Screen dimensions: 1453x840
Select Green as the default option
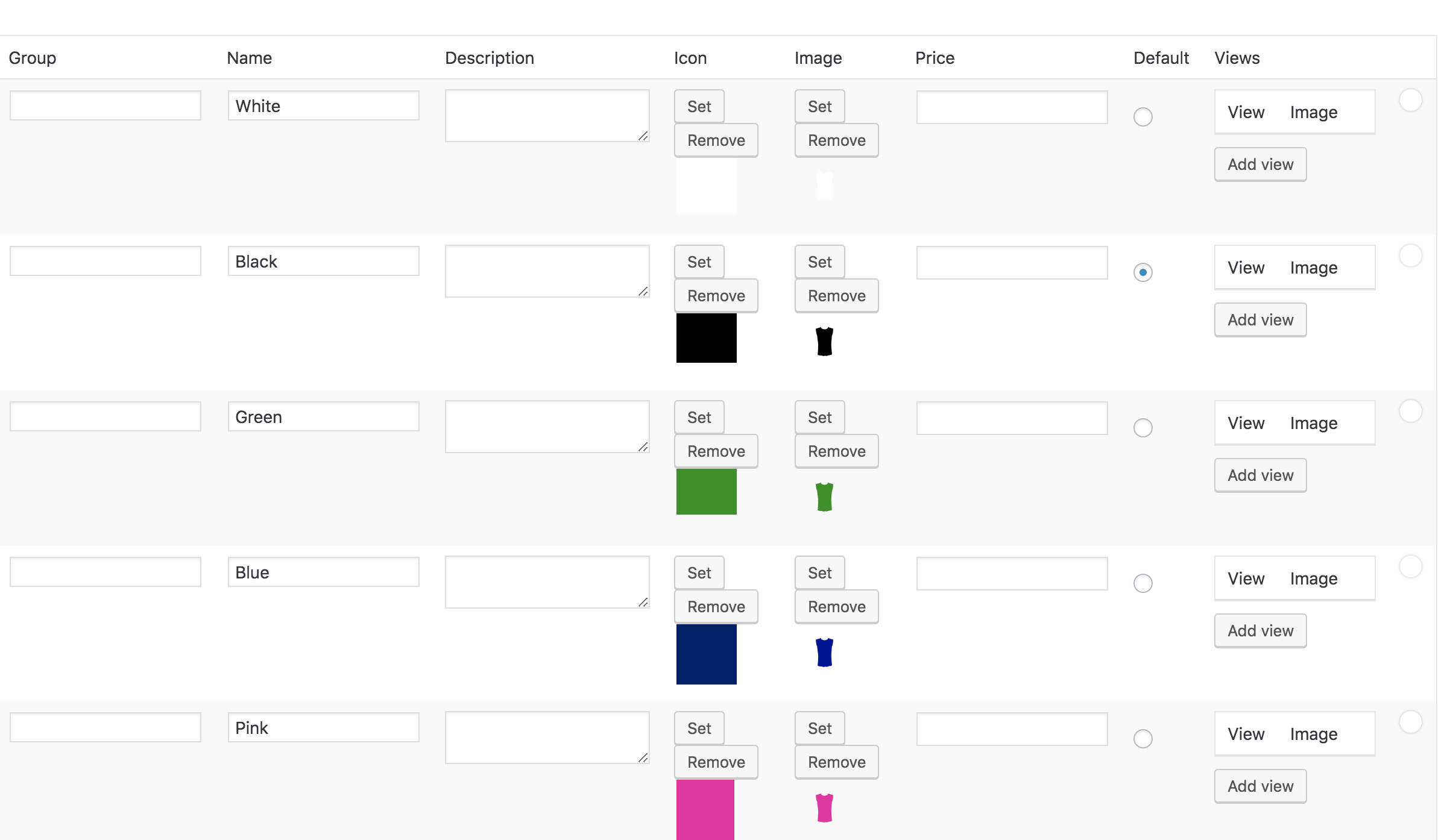[x=1143, y=428]
